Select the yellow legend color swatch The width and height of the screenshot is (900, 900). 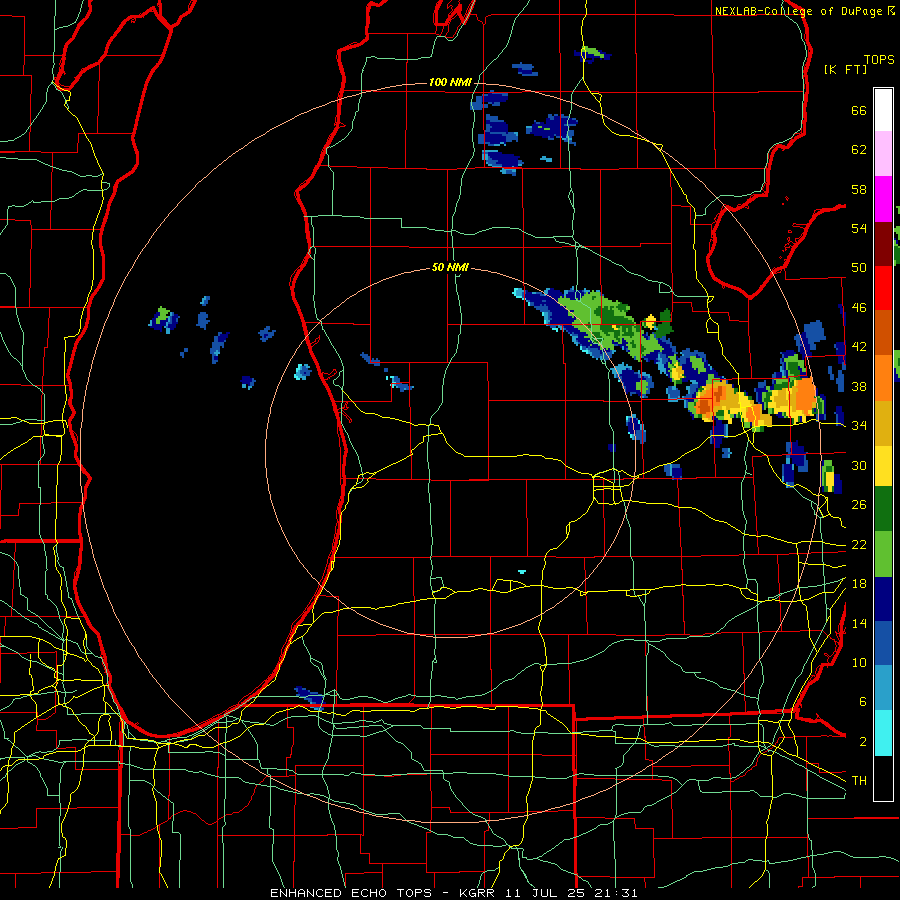coord(883,467)
